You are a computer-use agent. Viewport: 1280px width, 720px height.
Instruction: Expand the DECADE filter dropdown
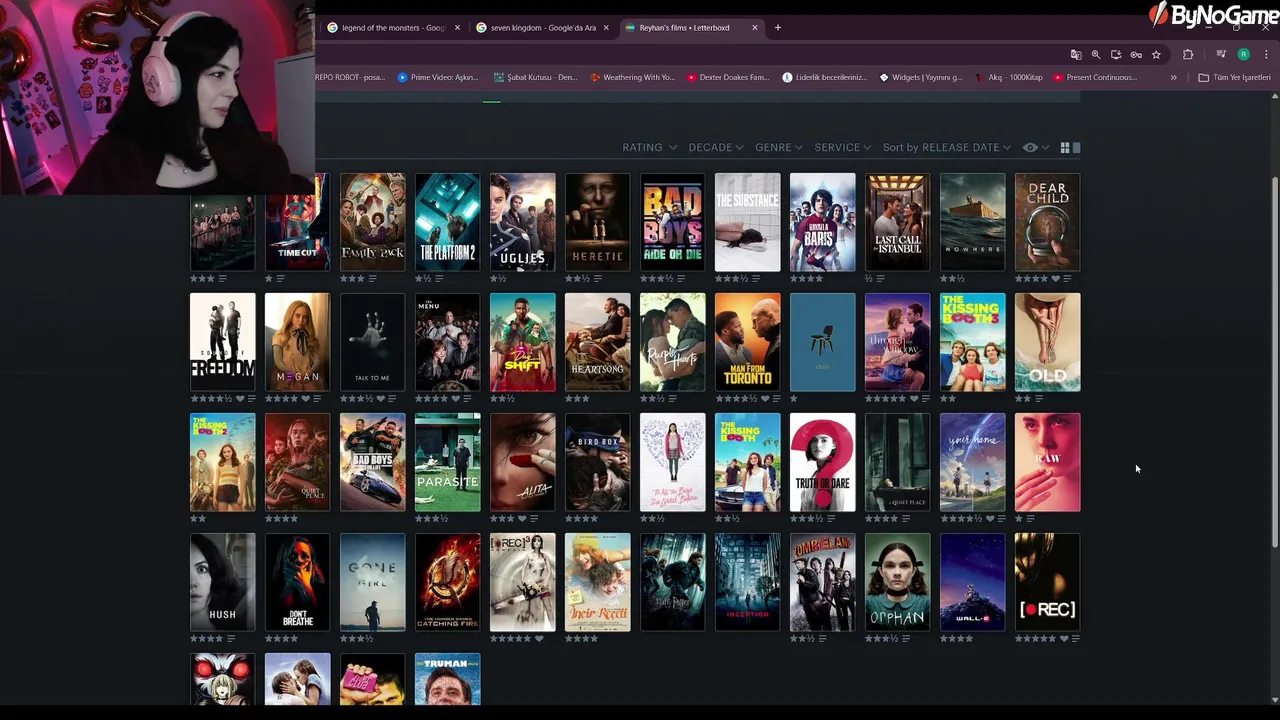click(x=716, y=147)
